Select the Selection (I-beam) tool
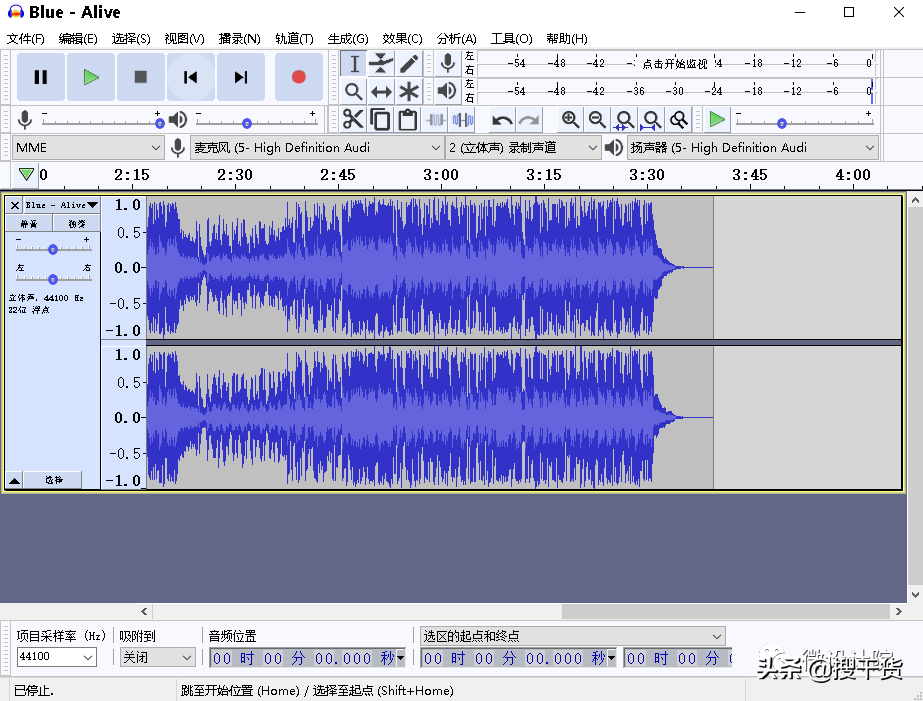The width and height of the screenshot is (923, 701). click(x=354, y=64)
